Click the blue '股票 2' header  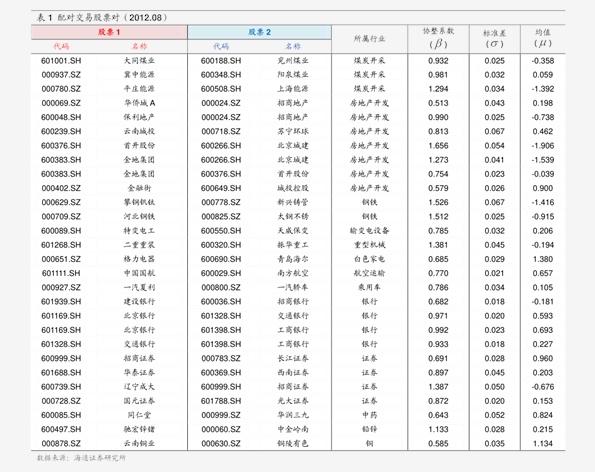(260, 32)
